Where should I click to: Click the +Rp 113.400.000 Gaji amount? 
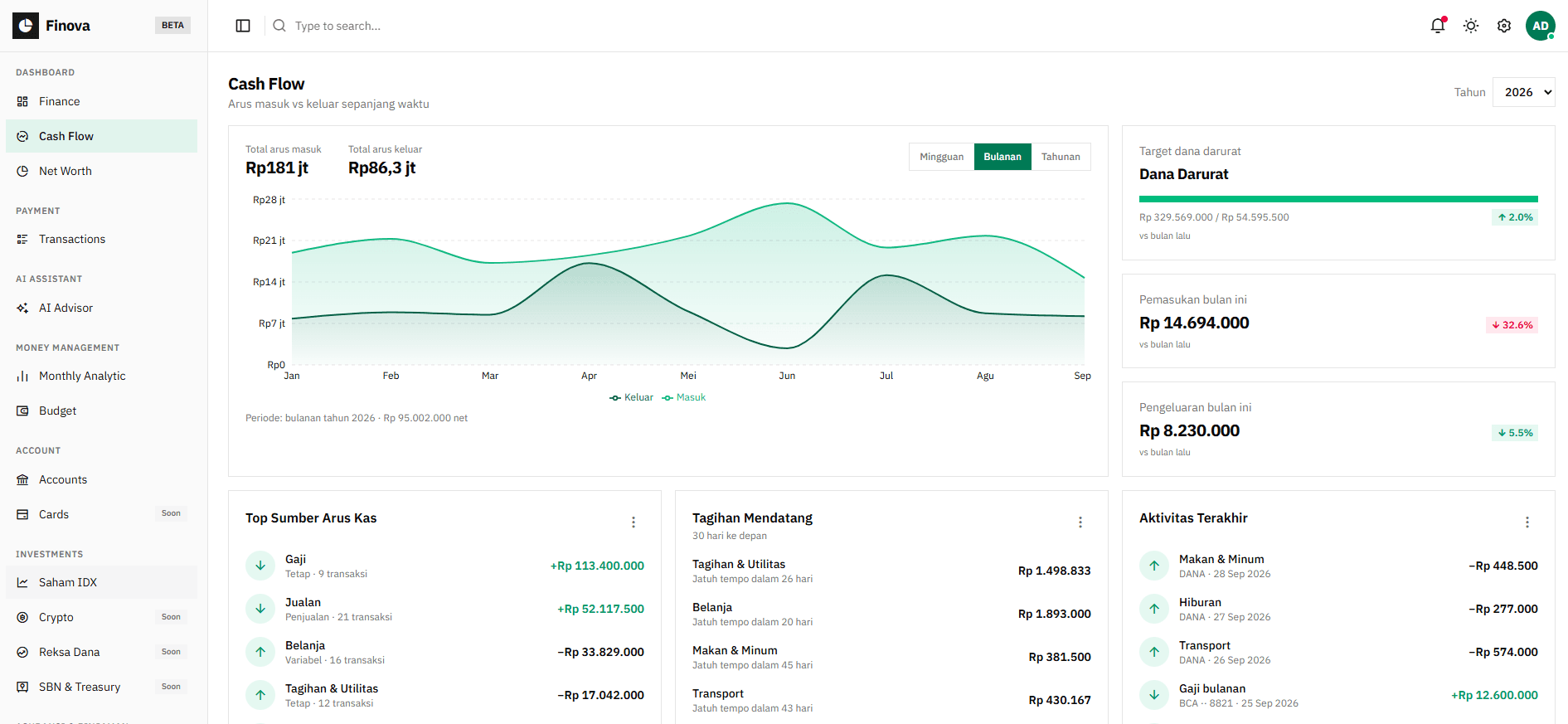pos(597,566)
